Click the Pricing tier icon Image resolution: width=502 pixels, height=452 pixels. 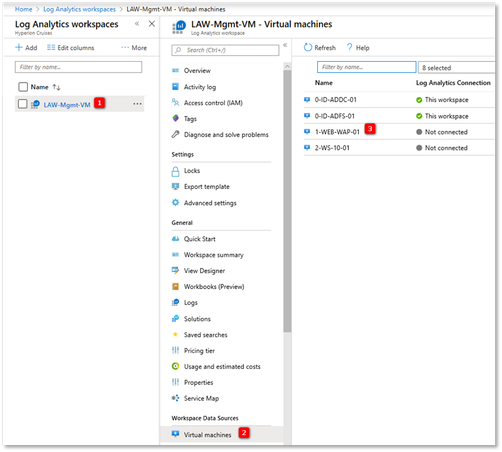pos(175,350)
